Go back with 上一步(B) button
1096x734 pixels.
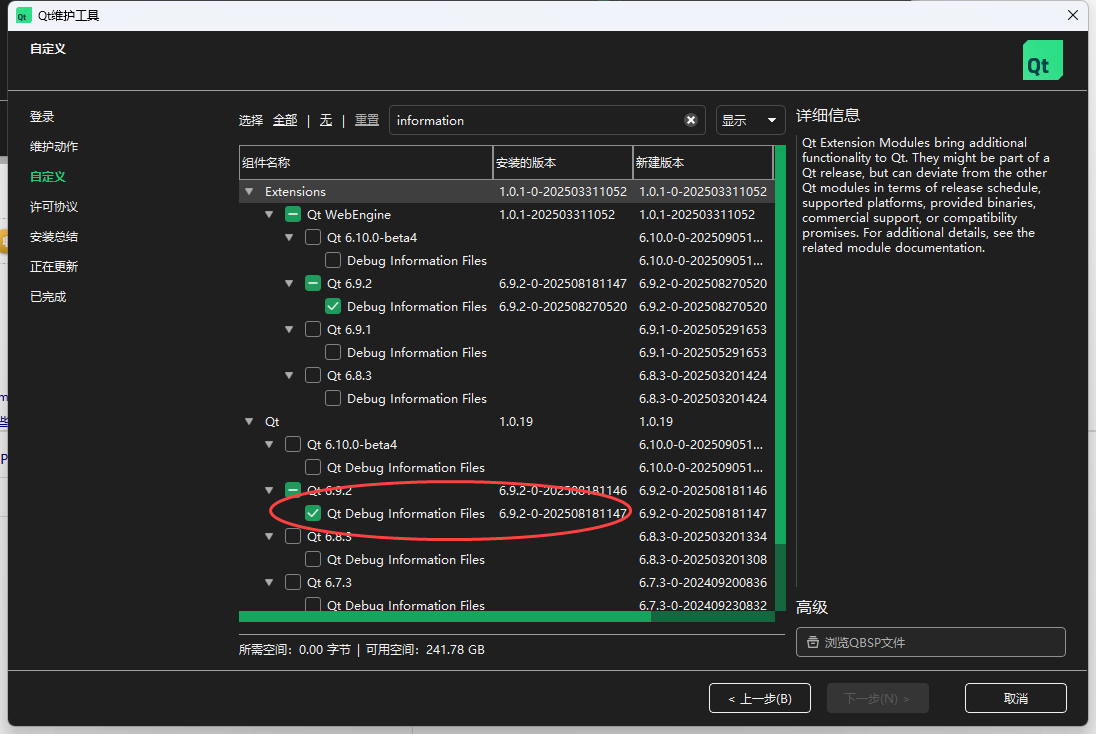[760, 698]
